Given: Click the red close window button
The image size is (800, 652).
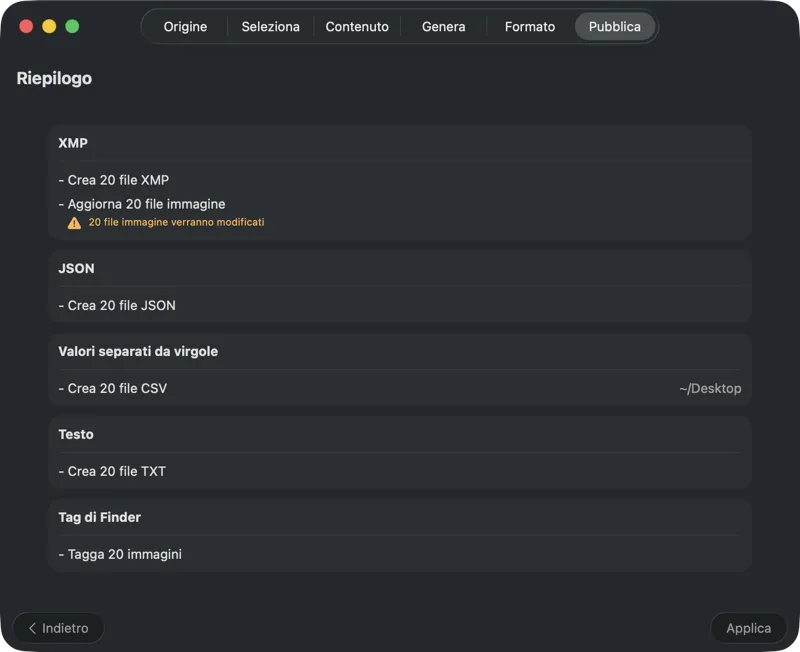Looking at the screenshot, I should pos(26,26).
